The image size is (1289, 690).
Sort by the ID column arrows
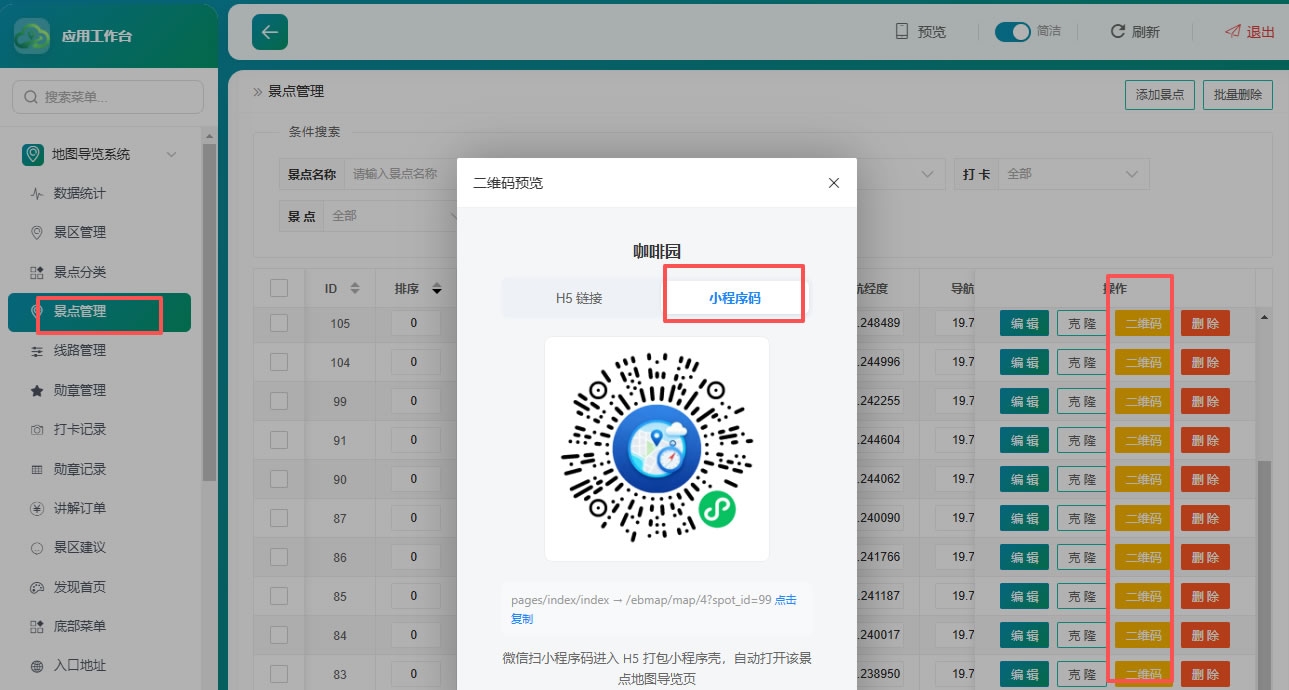pyautogui.click(x=355, y=289)
